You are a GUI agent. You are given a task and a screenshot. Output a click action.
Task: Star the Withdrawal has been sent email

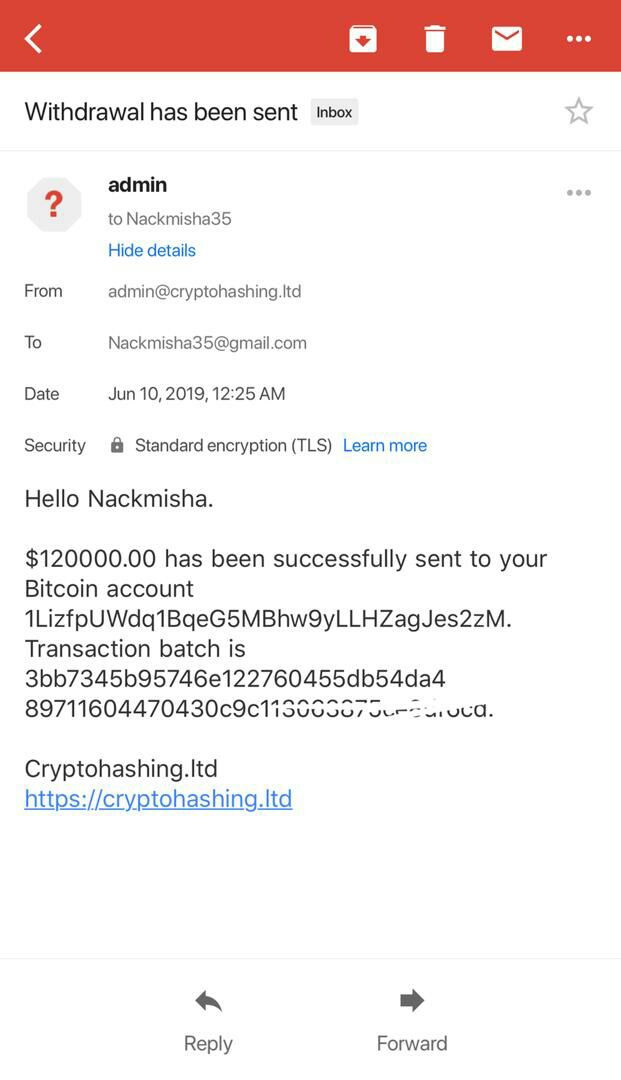tap(578, 111)
